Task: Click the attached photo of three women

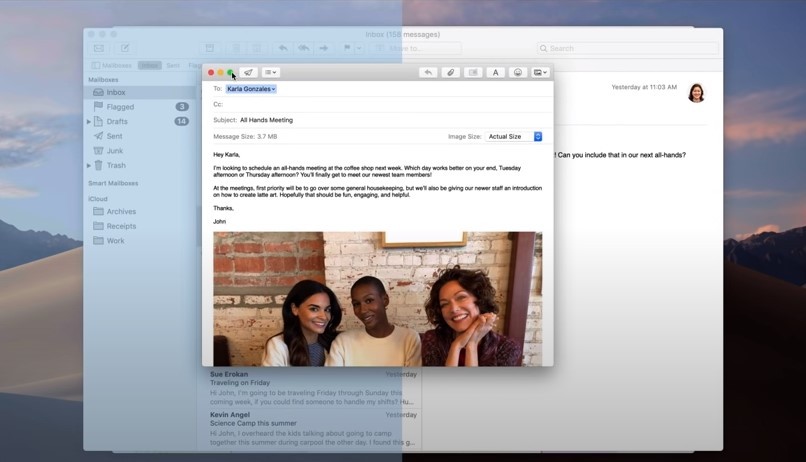Action: click(x=378, y=299)
